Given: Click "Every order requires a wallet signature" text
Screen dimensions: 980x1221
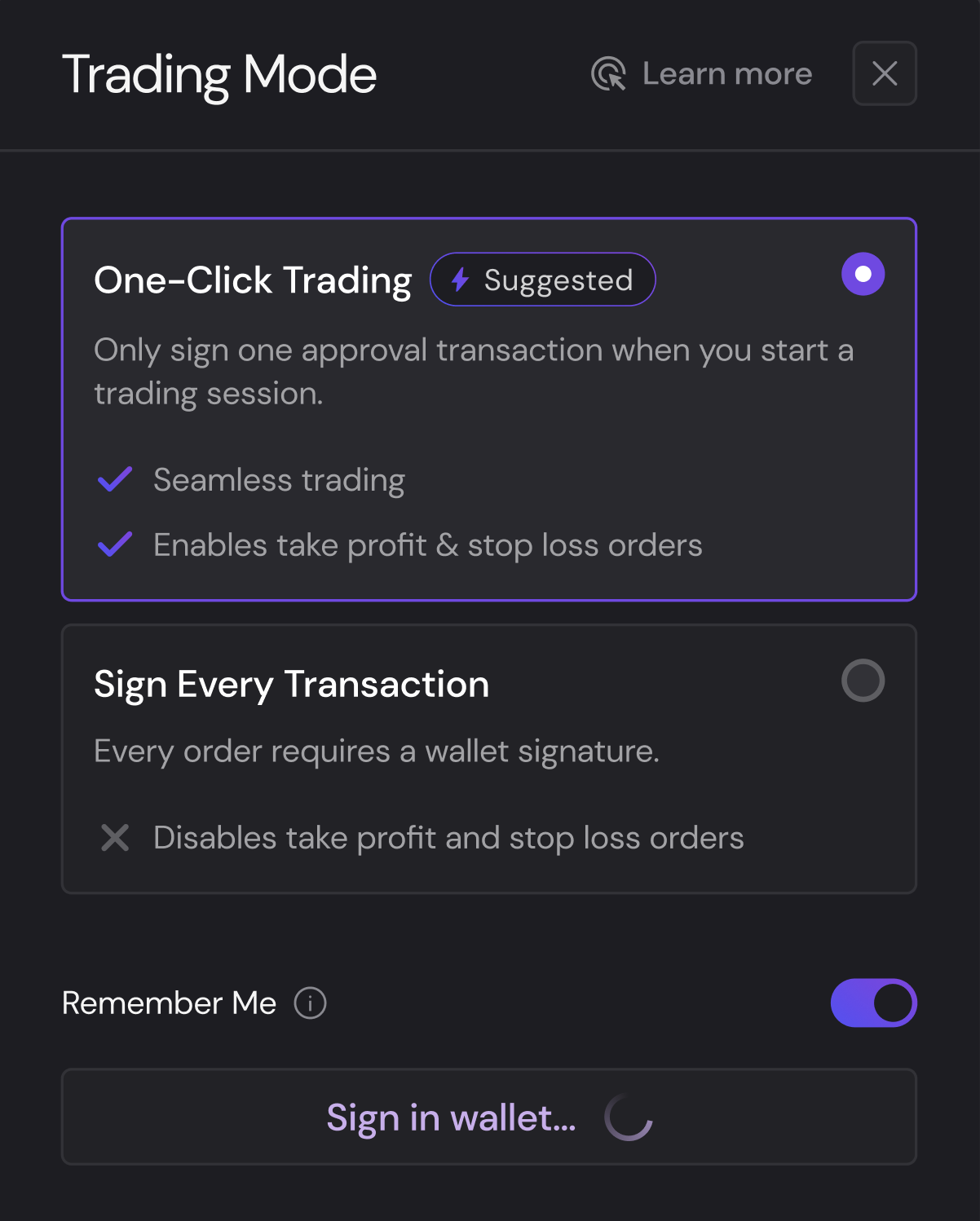Looking at the screenshot, I should pyautogui.click(x=376, y=751).
